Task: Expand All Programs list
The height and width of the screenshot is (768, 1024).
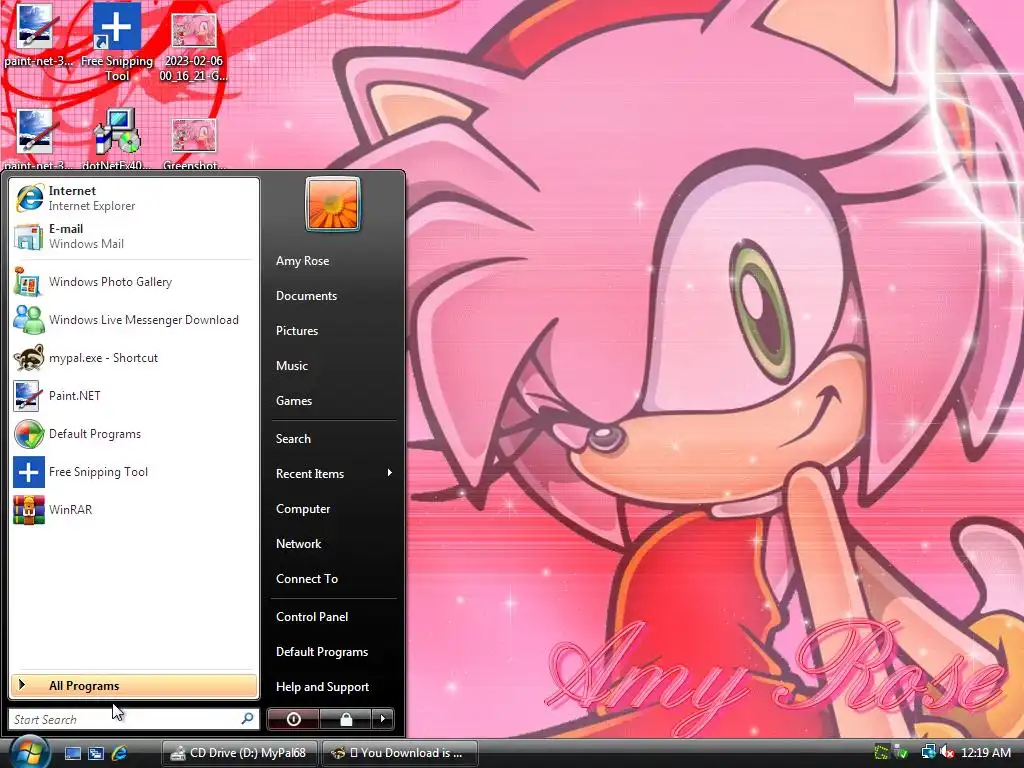Action: pyautogui.click(x=134, y=686)
